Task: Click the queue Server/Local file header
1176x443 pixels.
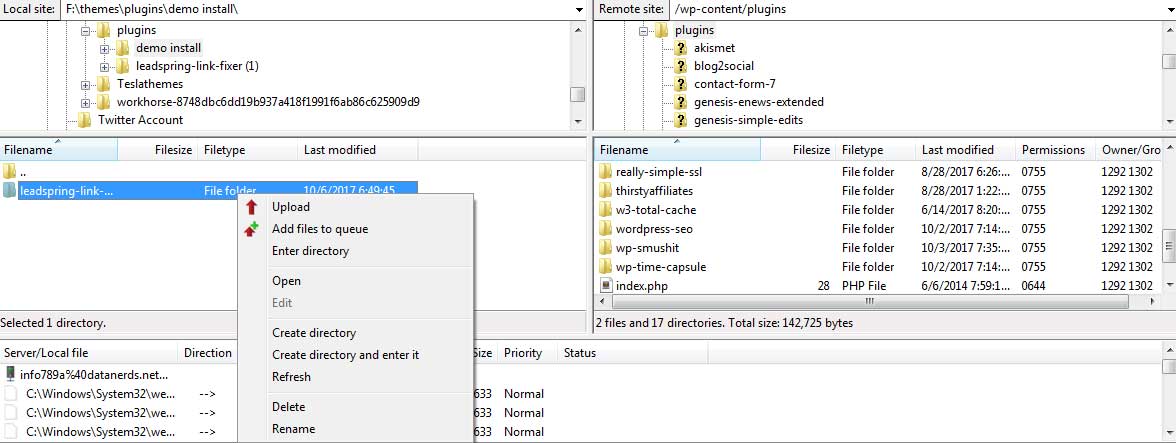Action: click(90, 353)
